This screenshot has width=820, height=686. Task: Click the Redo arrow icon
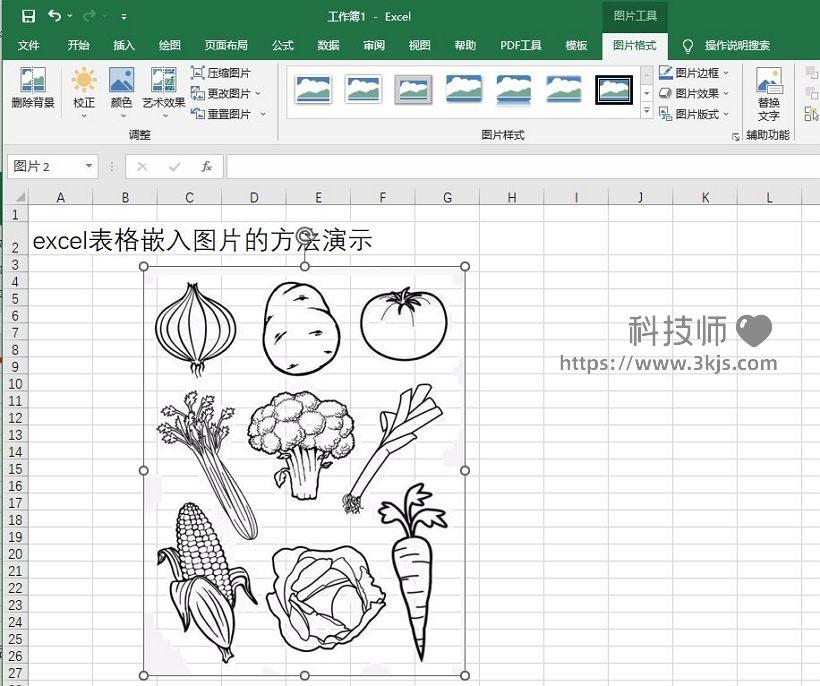89,16
